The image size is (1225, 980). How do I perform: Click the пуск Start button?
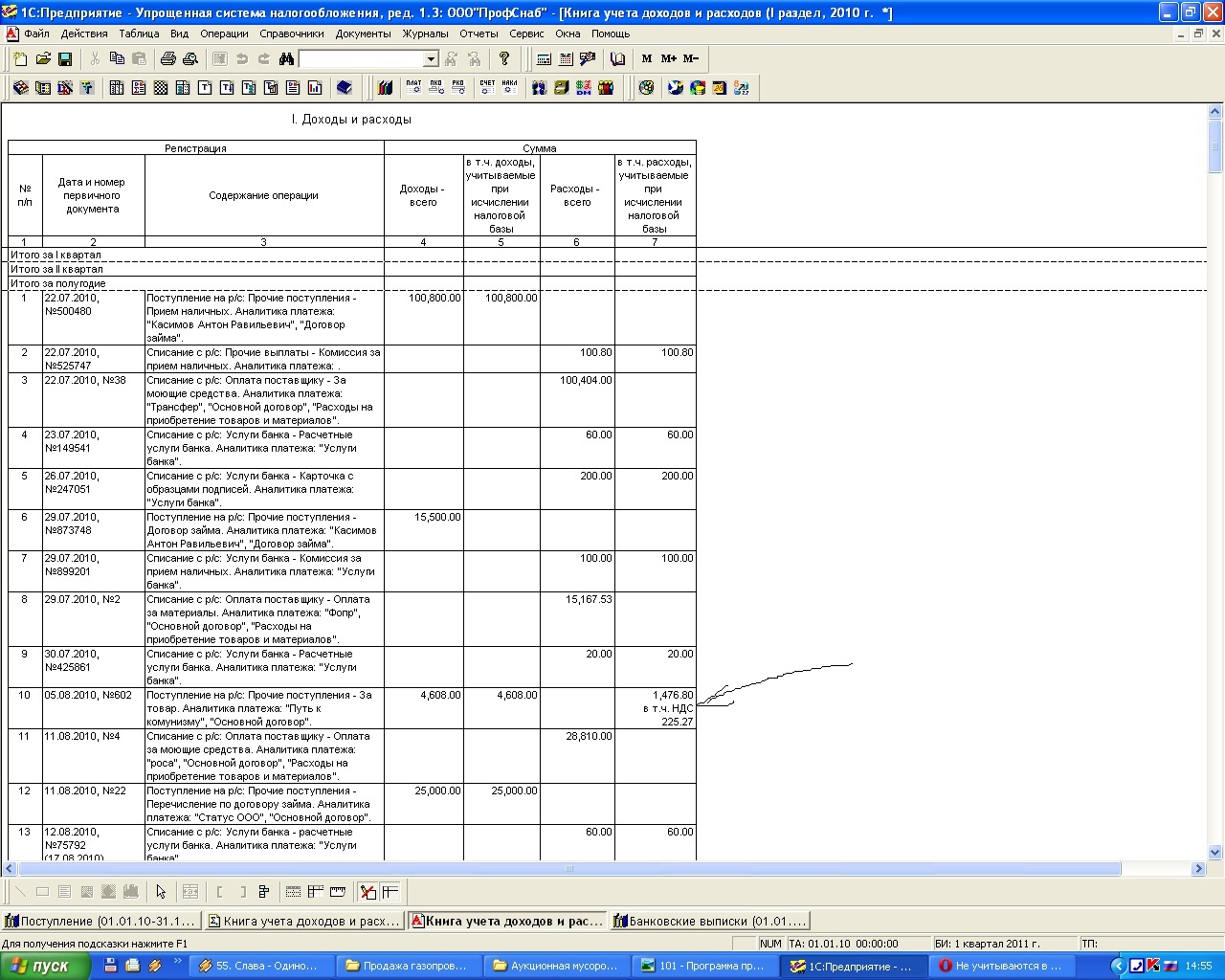click(46, 966)
